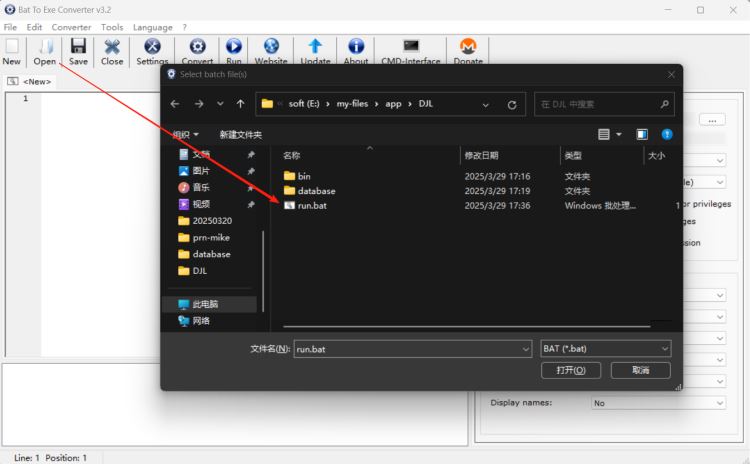Open prn-mike folder in sidebar
The image size is (750, 464).
pyautogui.click(x=211, y=238)
